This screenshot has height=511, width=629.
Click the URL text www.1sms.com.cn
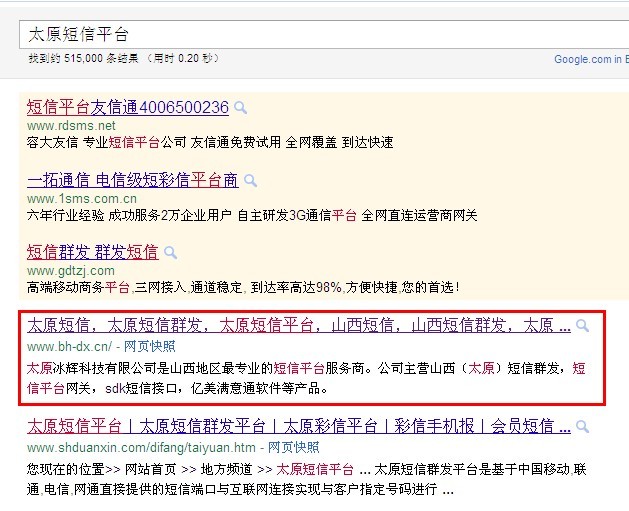point(82,199)
